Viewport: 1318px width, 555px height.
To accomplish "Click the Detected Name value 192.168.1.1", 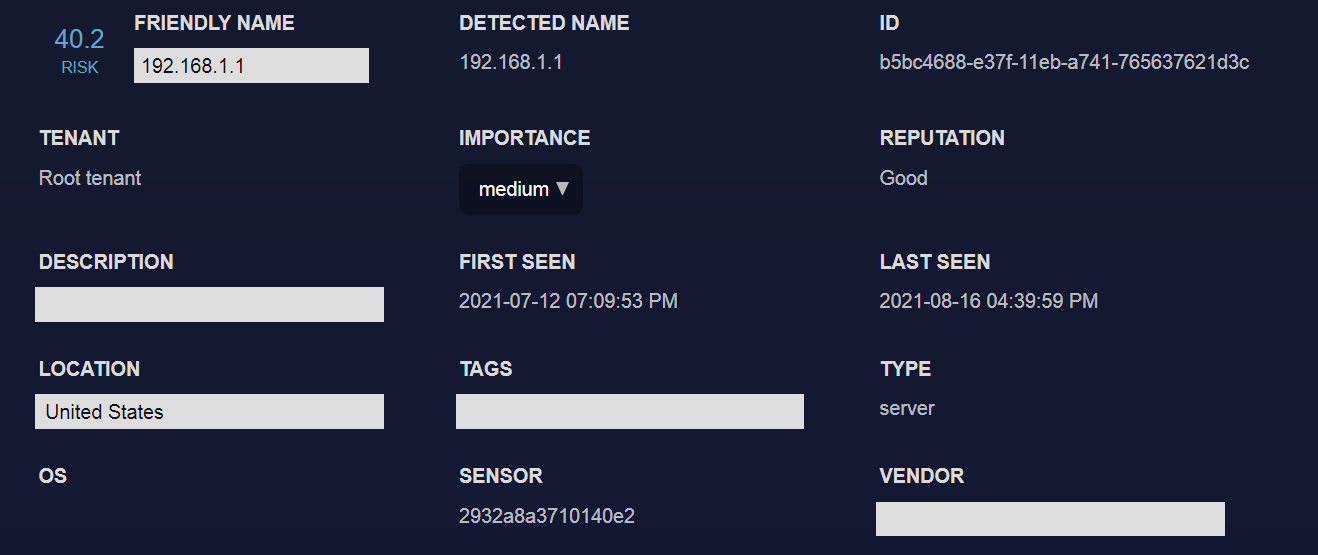I will [x=511, y=62].
